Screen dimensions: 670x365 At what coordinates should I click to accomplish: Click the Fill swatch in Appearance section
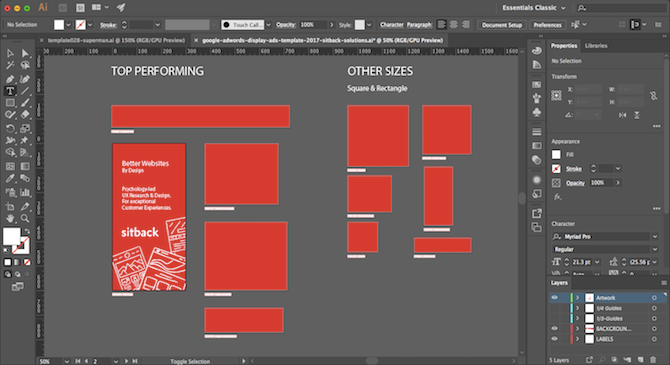[x=556, y=154]
